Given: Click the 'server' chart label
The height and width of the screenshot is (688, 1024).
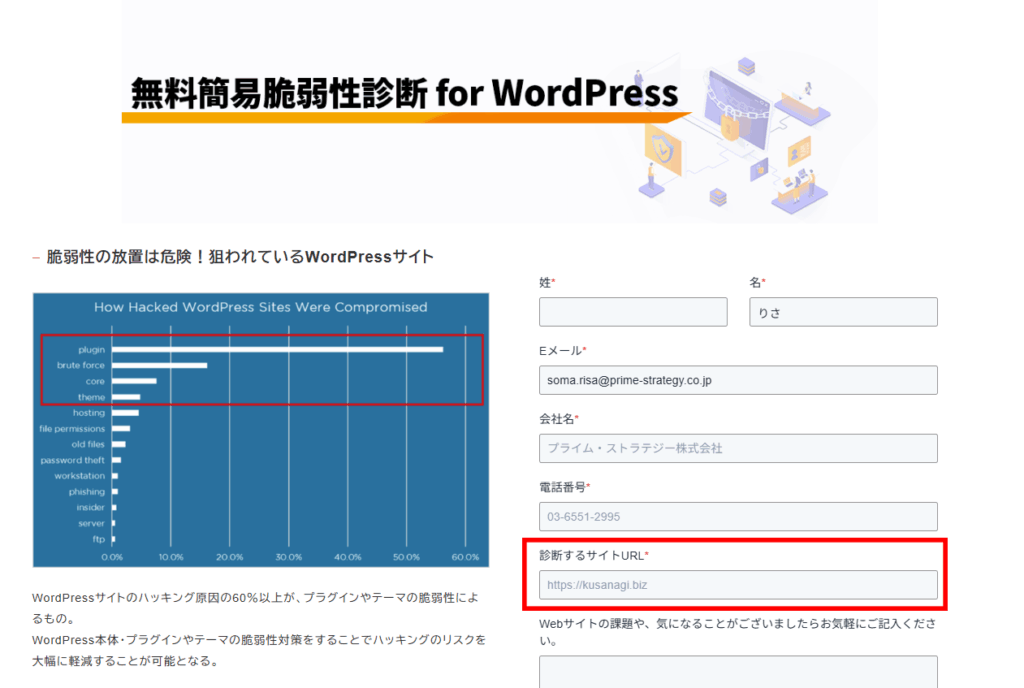Looking at the screenshot, I should point(91,524).
